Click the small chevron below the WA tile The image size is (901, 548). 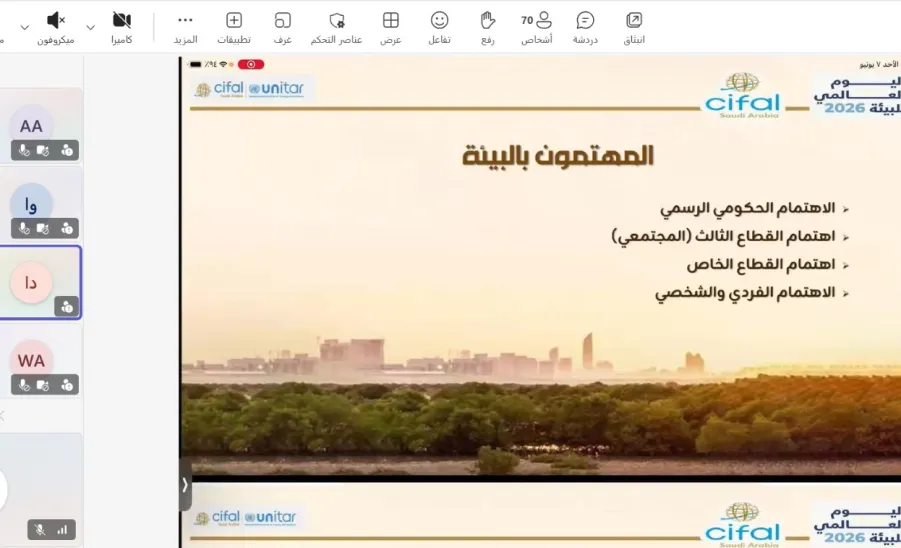pyautogui.click(x=2, y=416)
